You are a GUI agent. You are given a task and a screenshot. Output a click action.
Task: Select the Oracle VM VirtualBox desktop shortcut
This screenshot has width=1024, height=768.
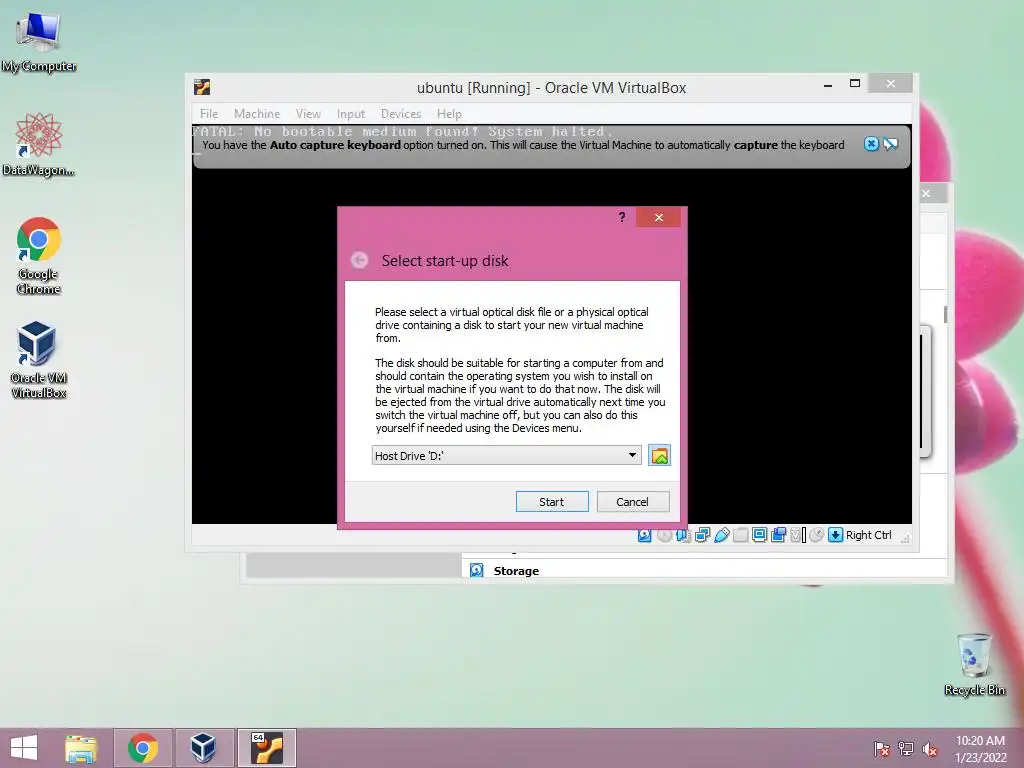pyautogui.click(x=39, y=359)
